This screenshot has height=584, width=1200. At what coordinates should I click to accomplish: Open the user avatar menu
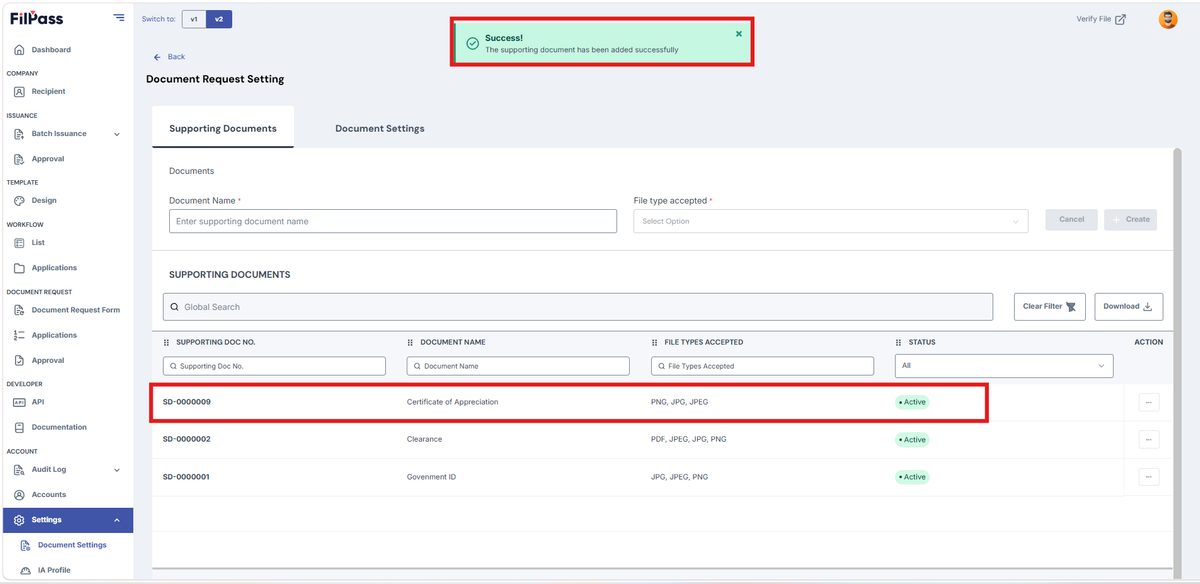click(1168, 19)
